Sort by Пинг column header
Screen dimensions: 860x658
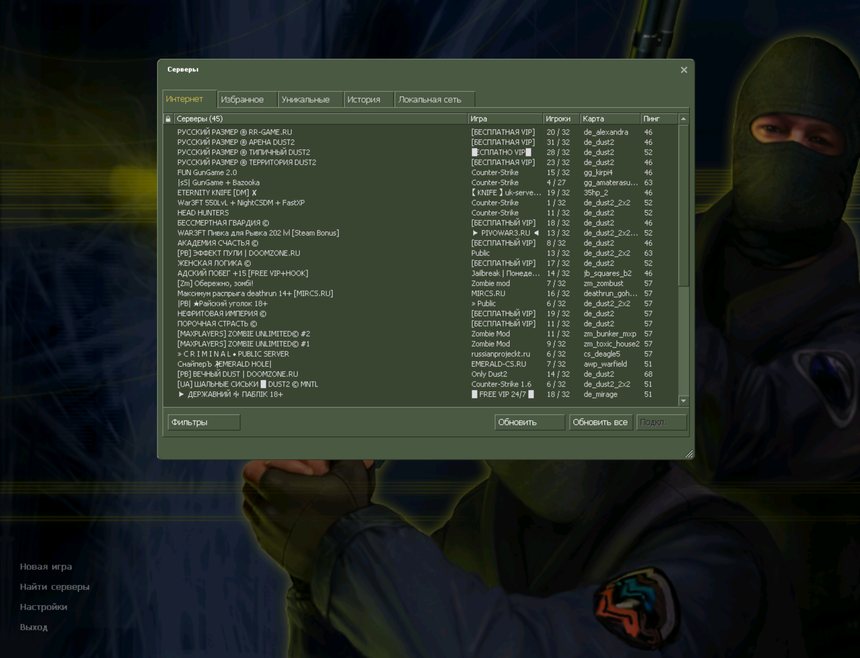pos(659,119)
